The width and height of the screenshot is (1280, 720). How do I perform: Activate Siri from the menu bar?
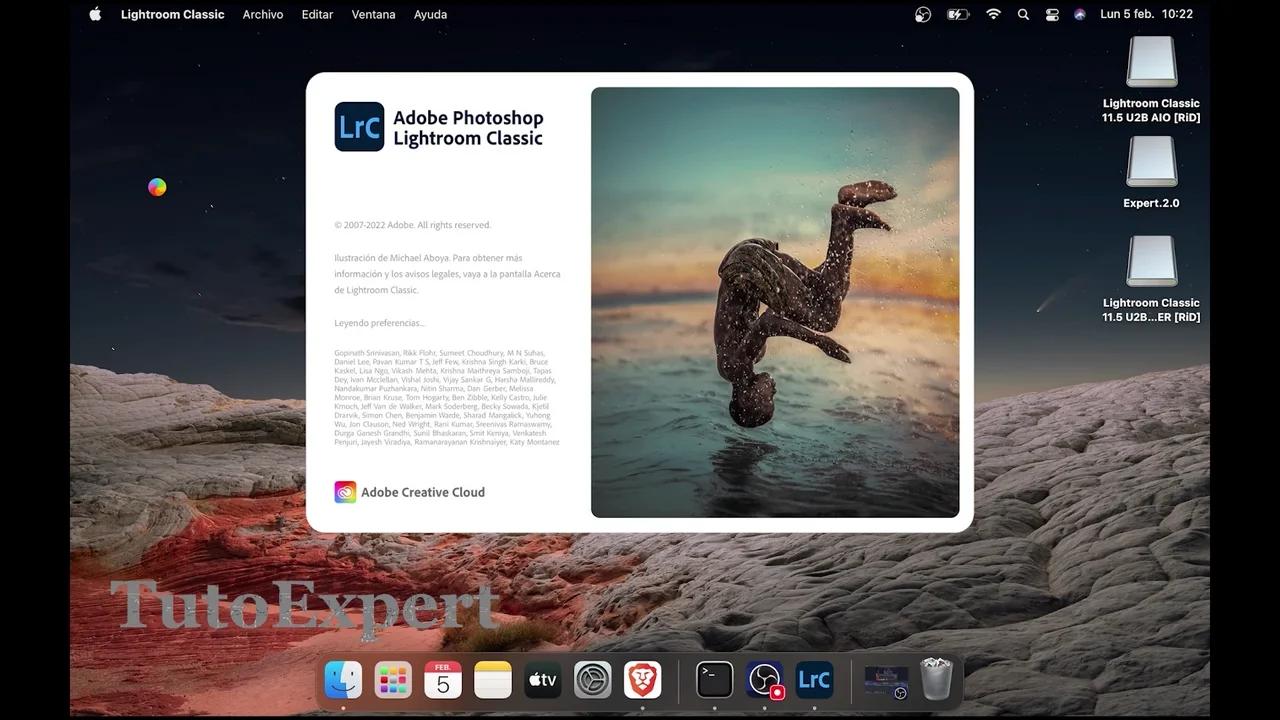1080,14
